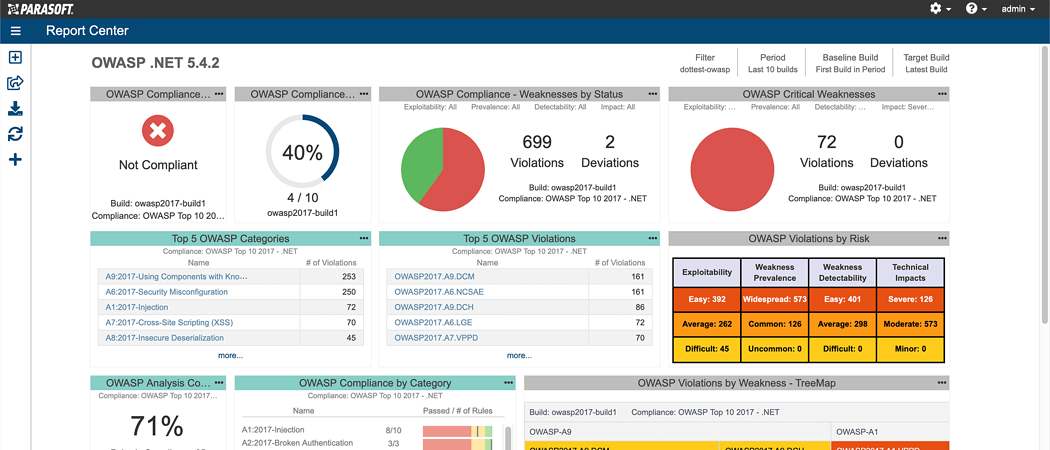Viewport: 1050px width, 450px height.
Task: Open options menu of Not Compliant widget
Action: pyautogui.click(x=219, y=94)
